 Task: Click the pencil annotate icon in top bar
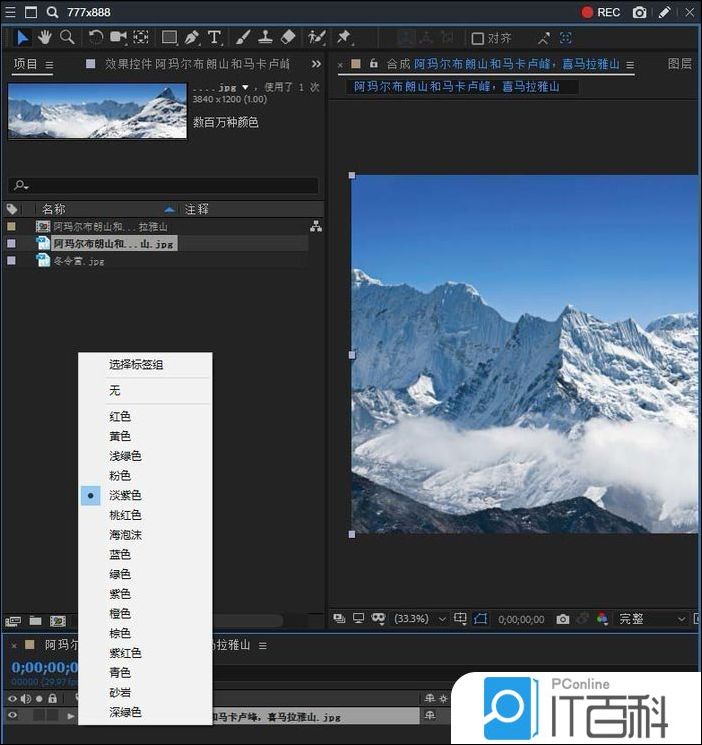[x=664, y=12]
